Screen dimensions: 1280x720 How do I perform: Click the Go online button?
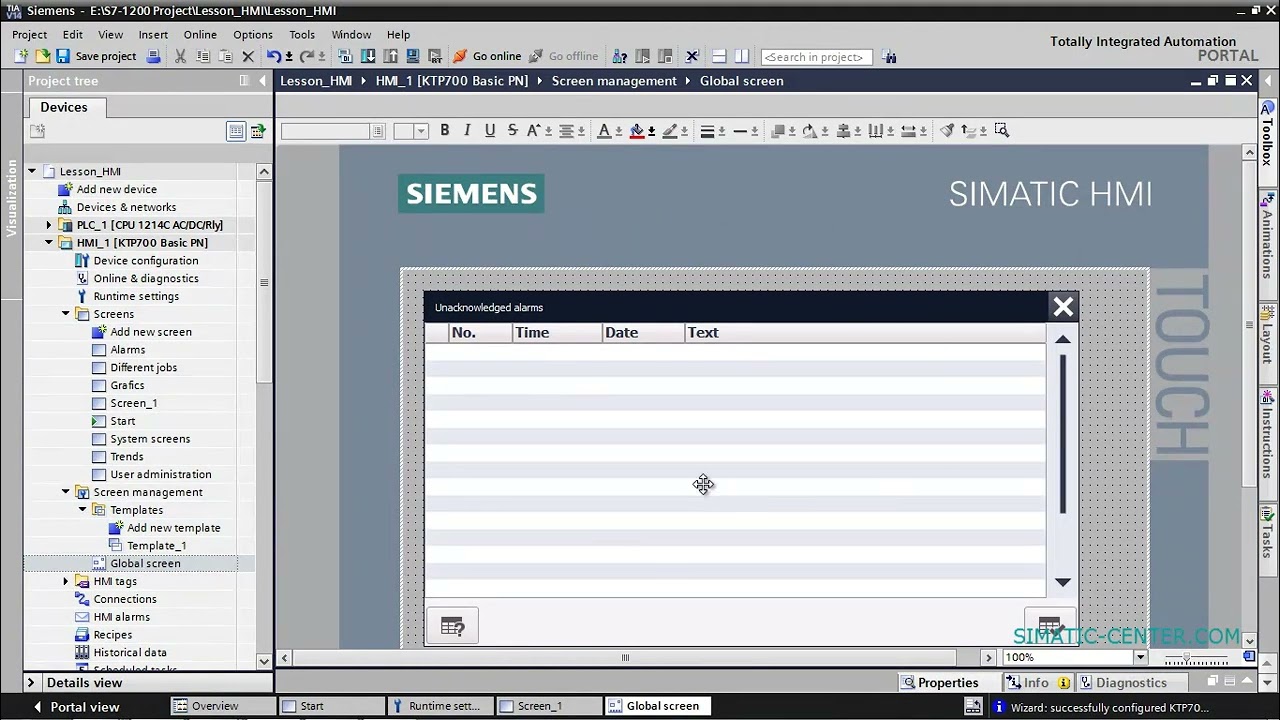coord(487,57)
